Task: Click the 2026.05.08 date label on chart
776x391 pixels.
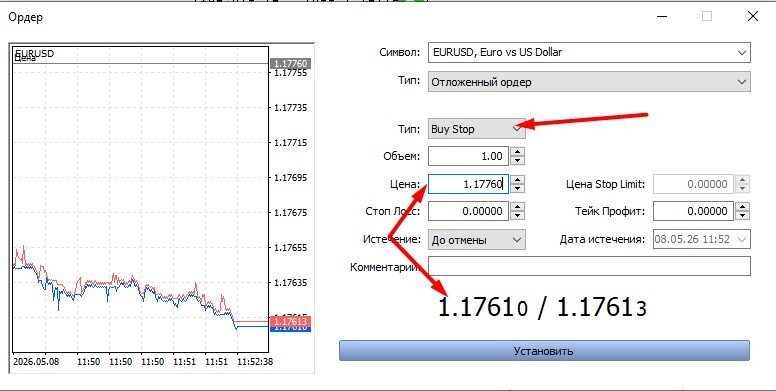Action: click(x=36, y=362)
